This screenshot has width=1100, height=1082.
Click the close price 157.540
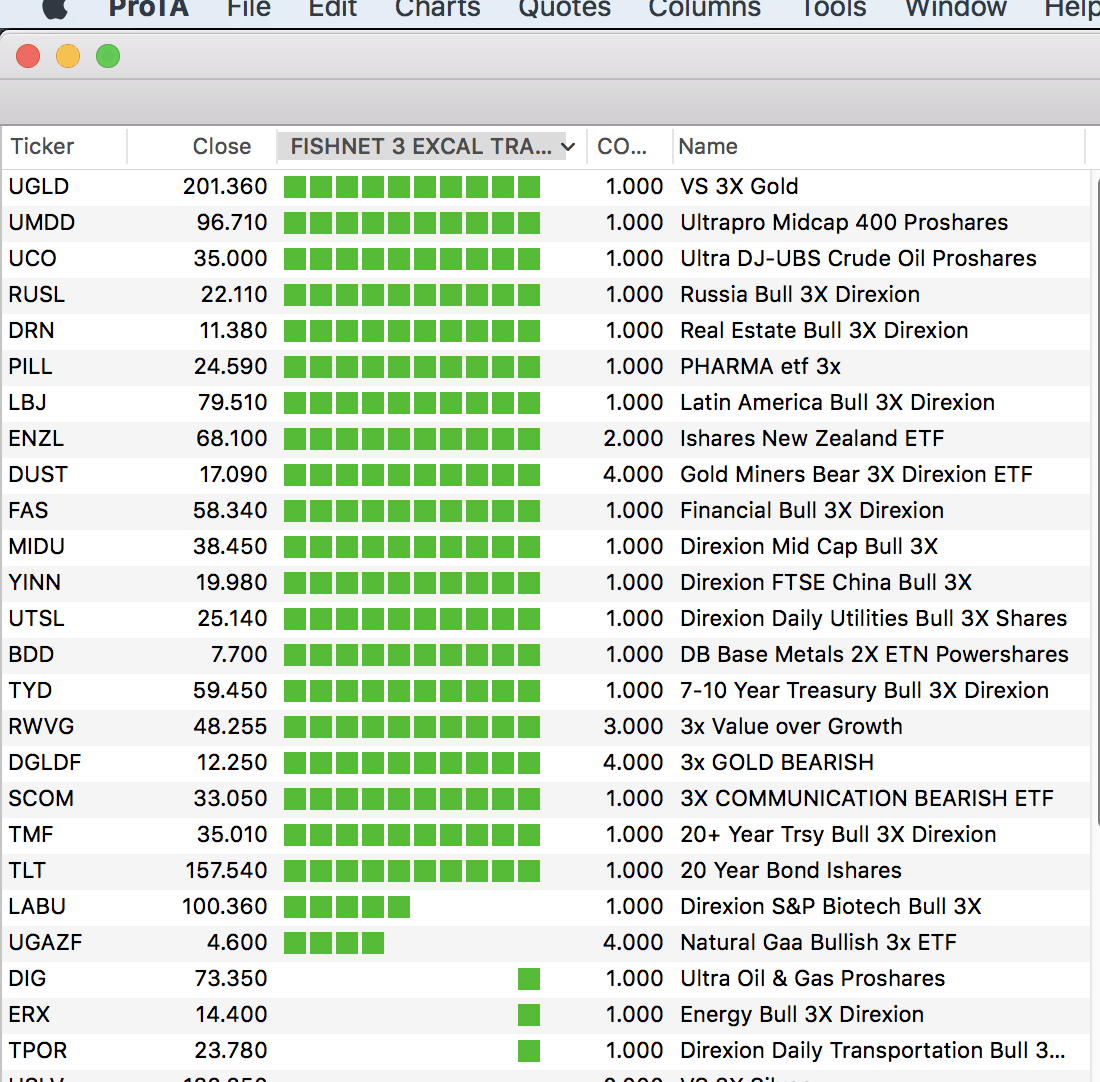coord(227,871)
